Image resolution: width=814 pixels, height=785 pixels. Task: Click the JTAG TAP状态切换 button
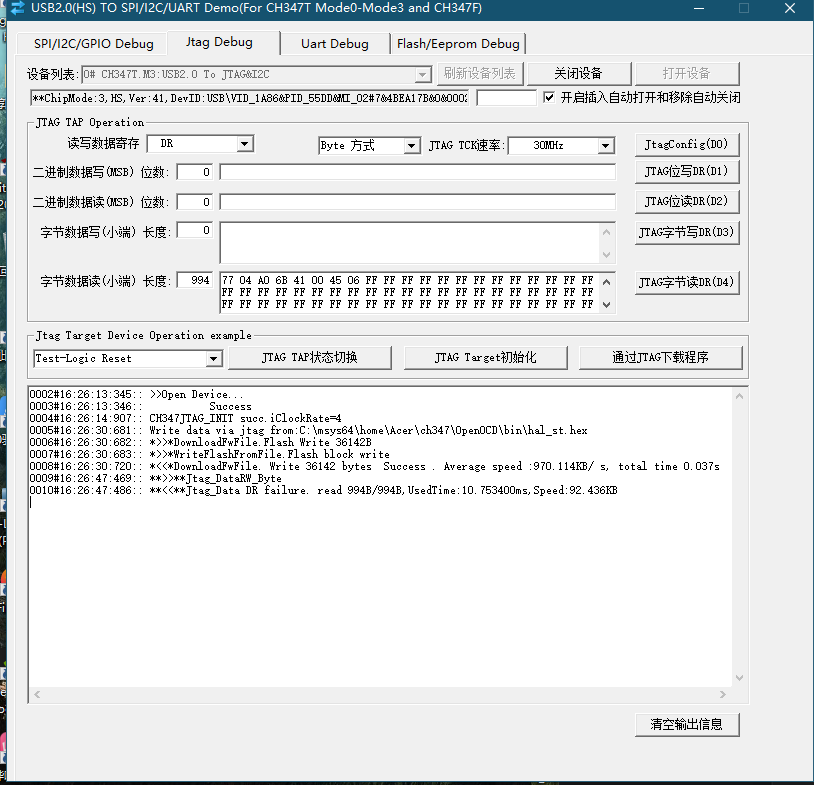coord(309,357)
